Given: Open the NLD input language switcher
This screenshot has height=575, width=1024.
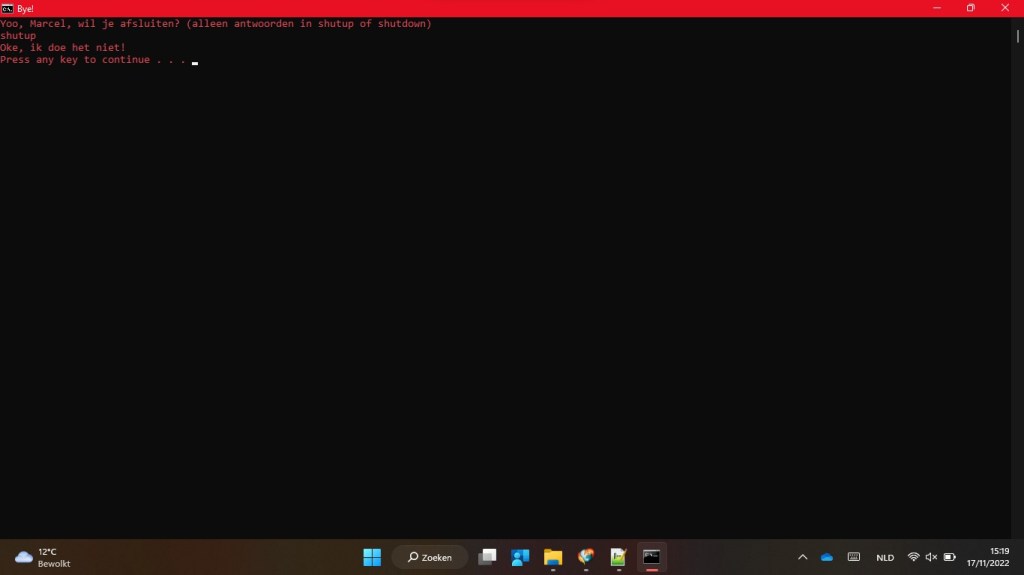Looking at the screenshot, I should tap(885, 557).
